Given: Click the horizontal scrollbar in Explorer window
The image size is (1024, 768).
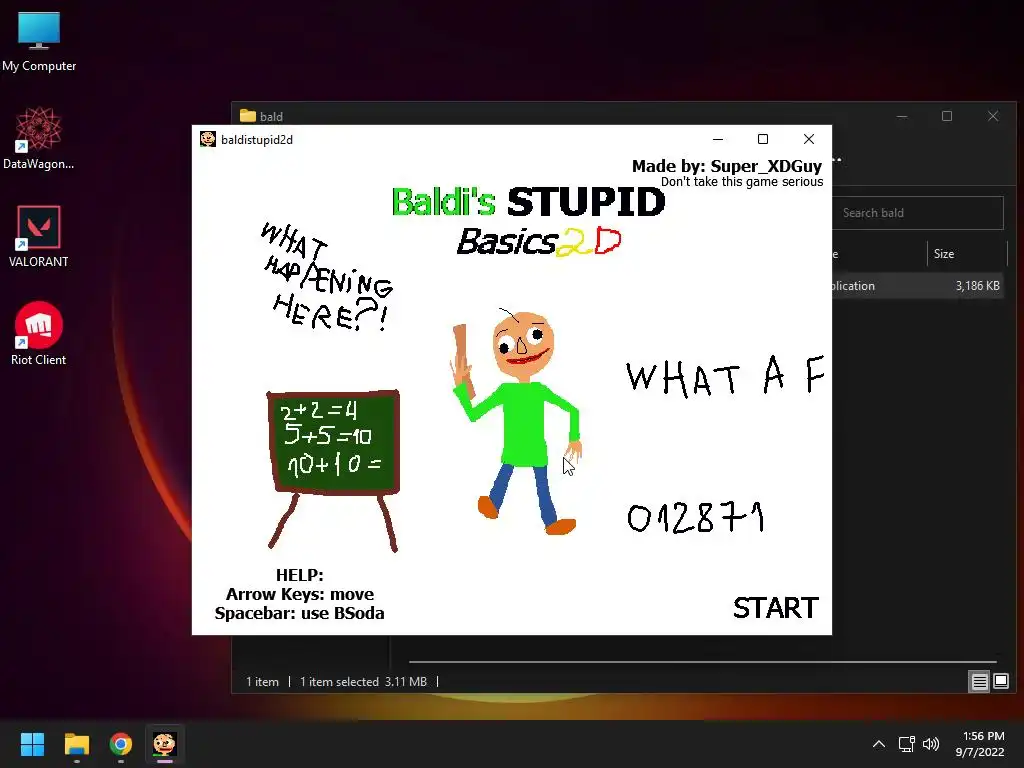Looking at the screenshot, I should point(702,662).
